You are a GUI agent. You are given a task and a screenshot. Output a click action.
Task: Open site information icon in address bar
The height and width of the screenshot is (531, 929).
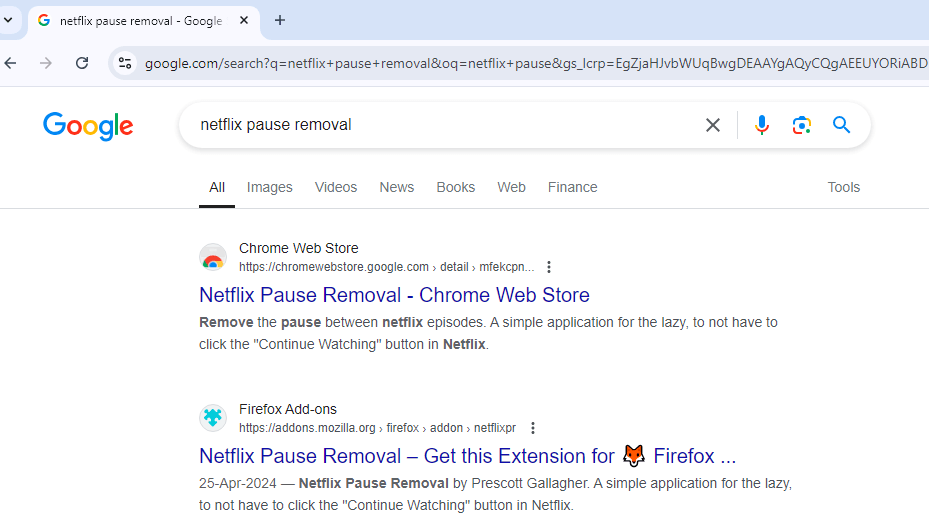124,63
